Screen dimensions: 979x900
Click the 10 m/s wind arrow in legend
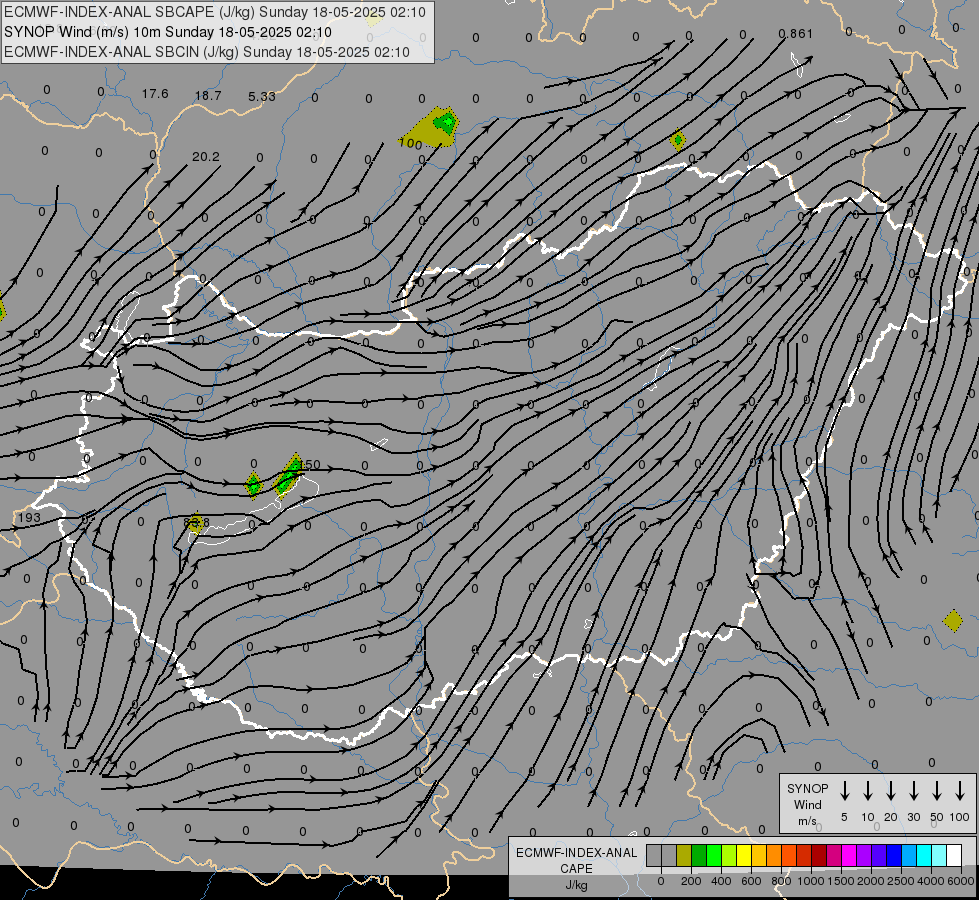(867, 790)
